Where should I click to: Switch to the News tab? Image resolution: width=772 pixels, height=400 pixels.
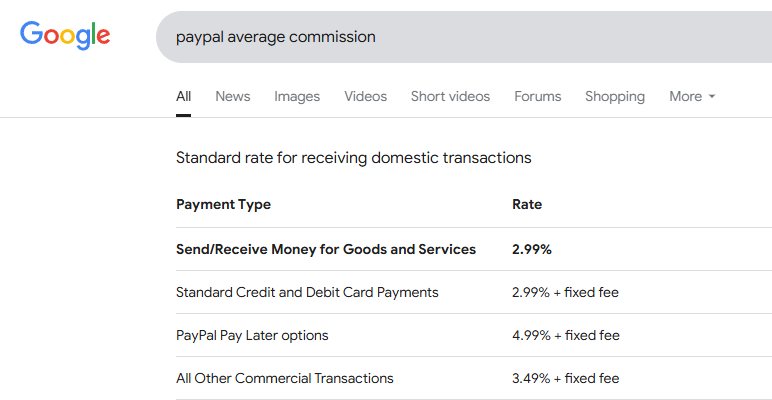pos(233,97)
